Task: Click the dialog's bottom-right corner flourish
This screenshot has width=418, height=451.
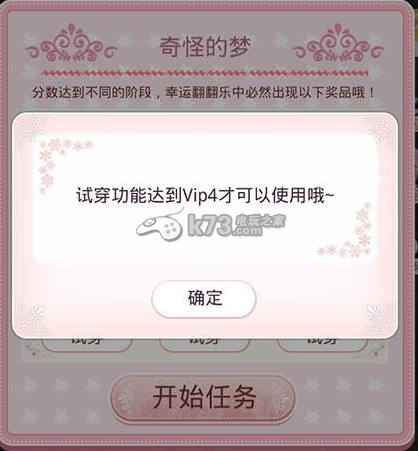Action: [381, 317]
